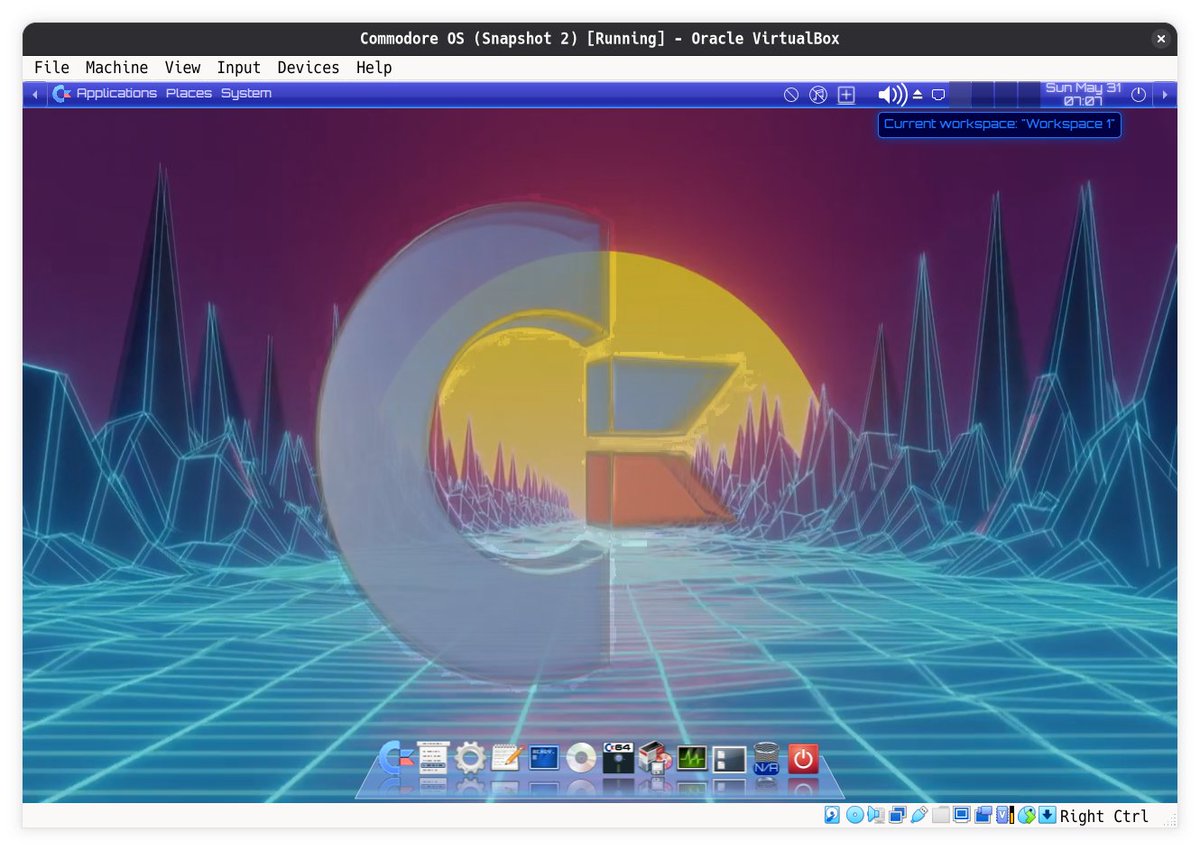Click the Right Ctrl host key label

[1104, 816]
